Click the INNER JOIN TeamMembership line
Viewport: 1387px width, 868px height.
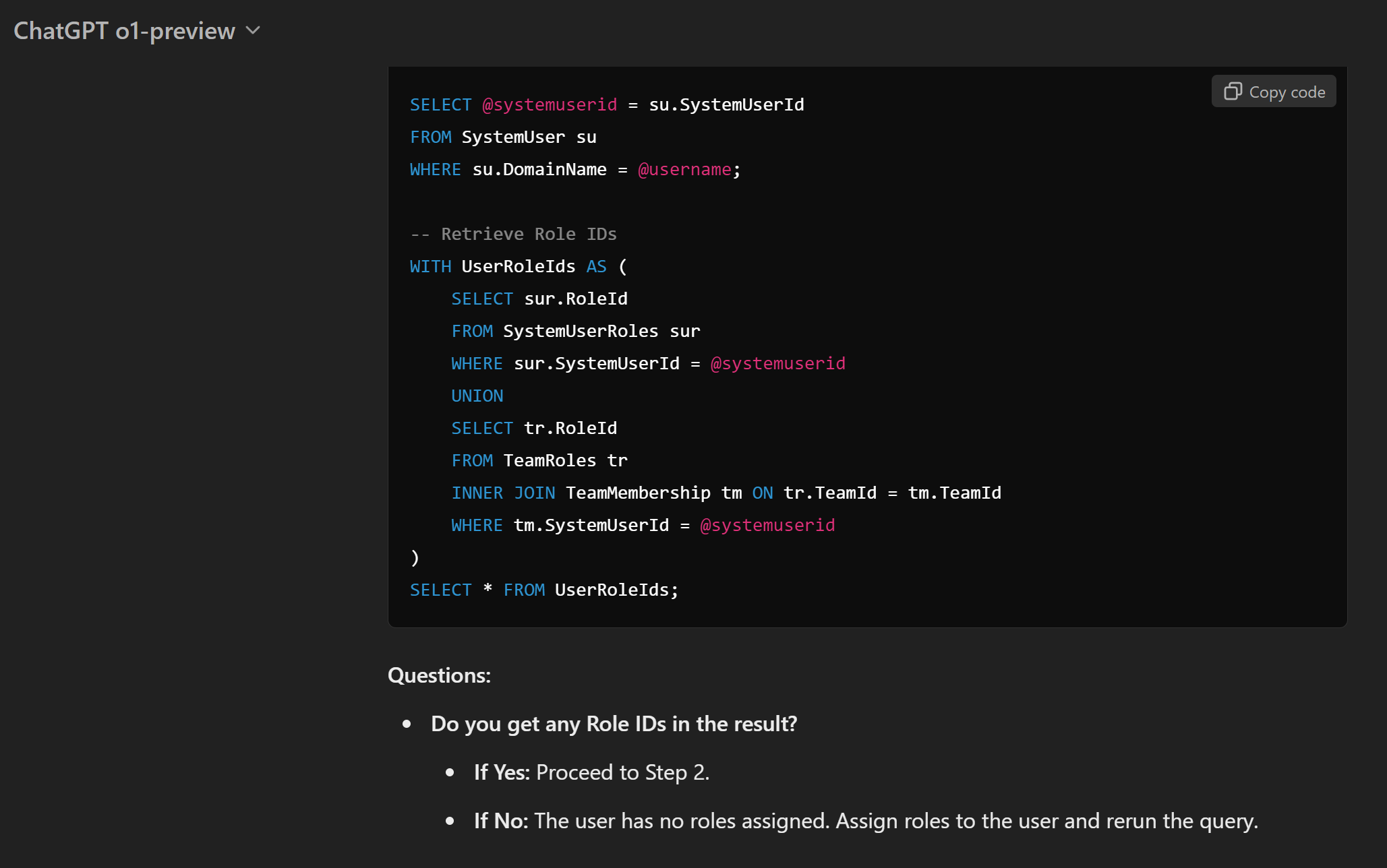pos(726,493)
